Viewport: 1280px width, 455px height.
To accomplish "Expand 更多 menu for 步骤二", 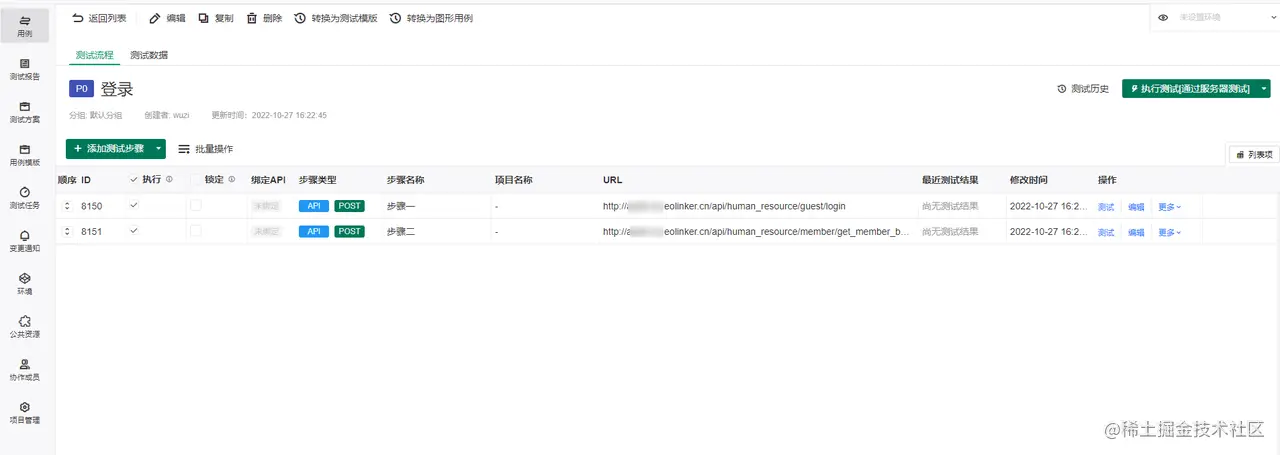I will click(1169, 232).
